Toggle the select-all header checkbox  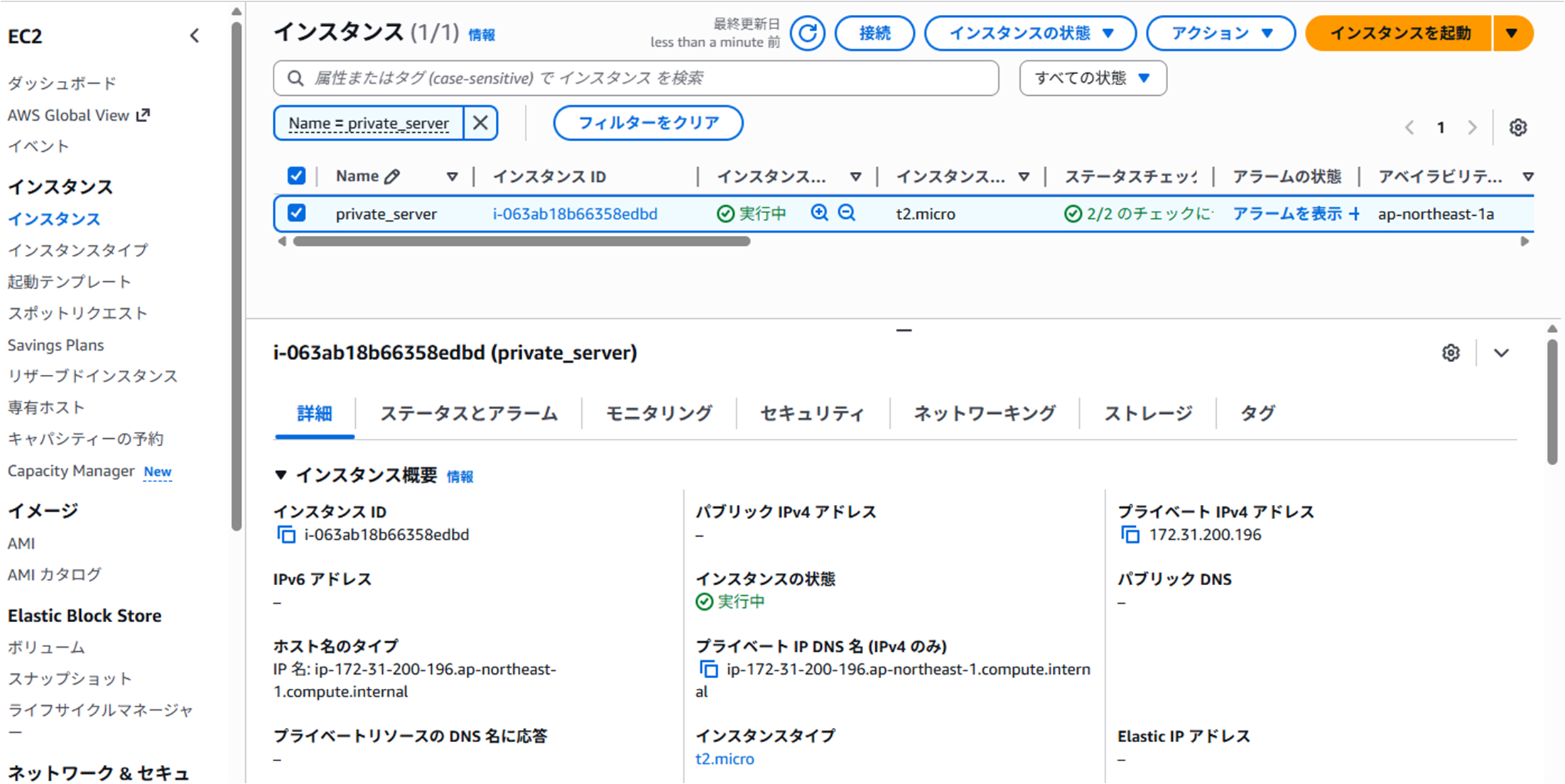click(x=296, y=176)
